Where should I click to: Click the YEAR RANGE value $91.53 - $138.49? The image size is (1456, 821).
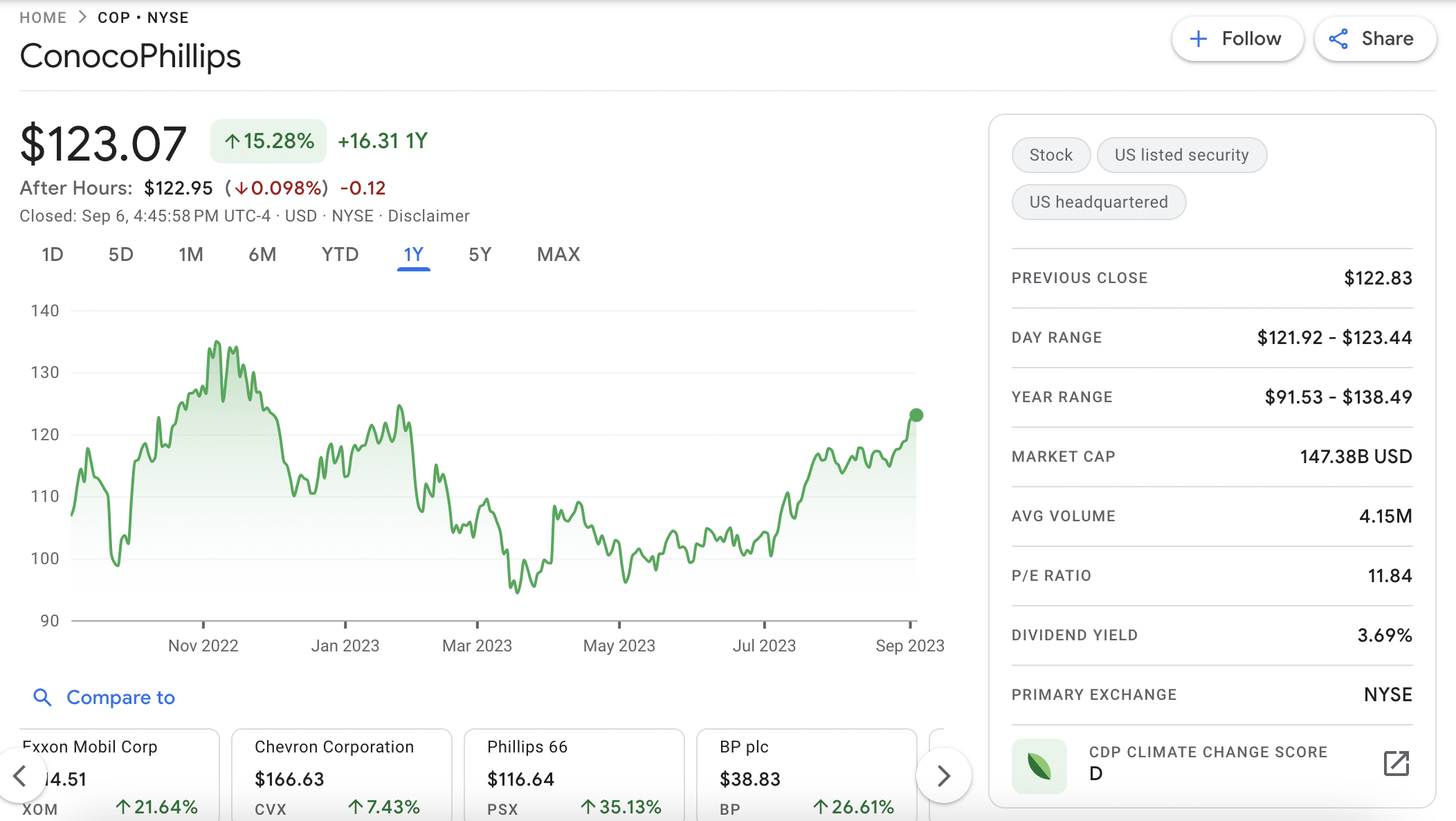[x=1338, y=397]
